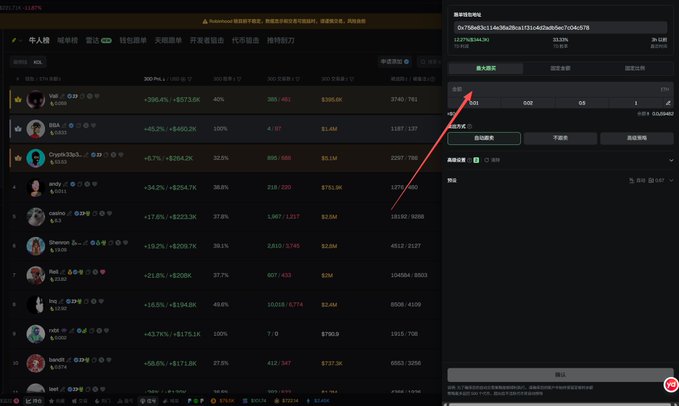Image resolution: width=679 pixels, height=406 pixels.
Task: Click the blue verified badge beside BBA
Action: point(71,126)
